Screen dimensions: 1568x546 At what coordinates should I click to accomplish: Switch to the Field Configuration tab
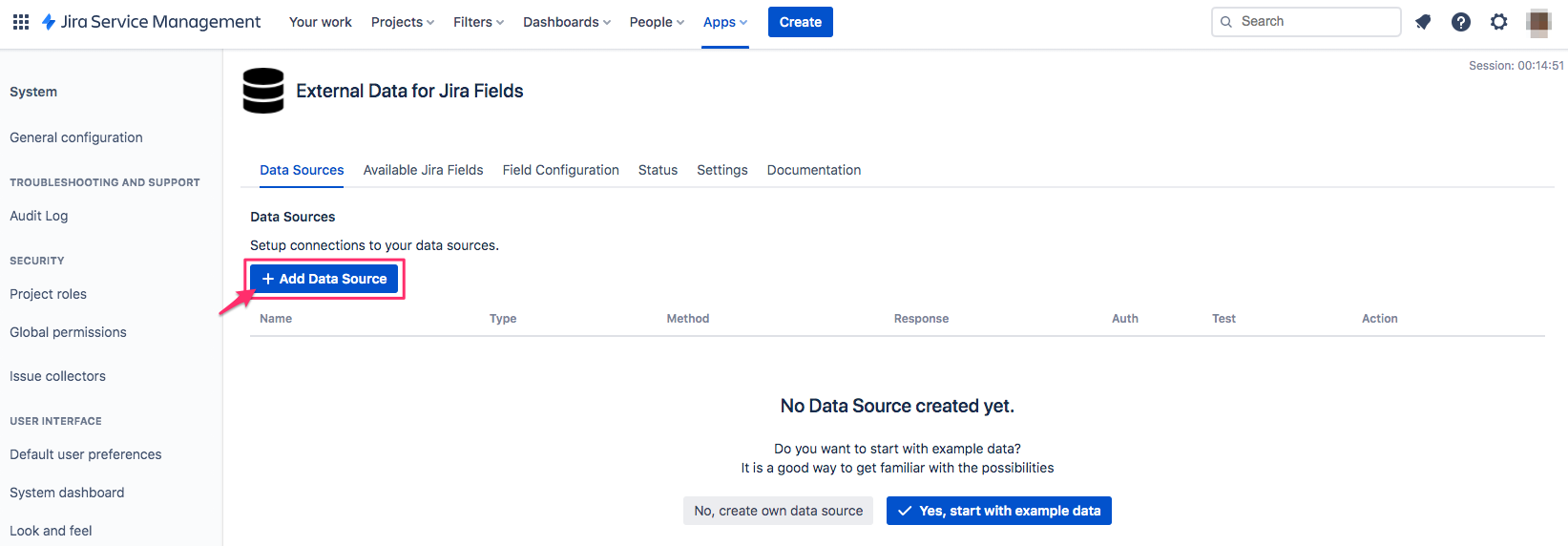[561, 170]
